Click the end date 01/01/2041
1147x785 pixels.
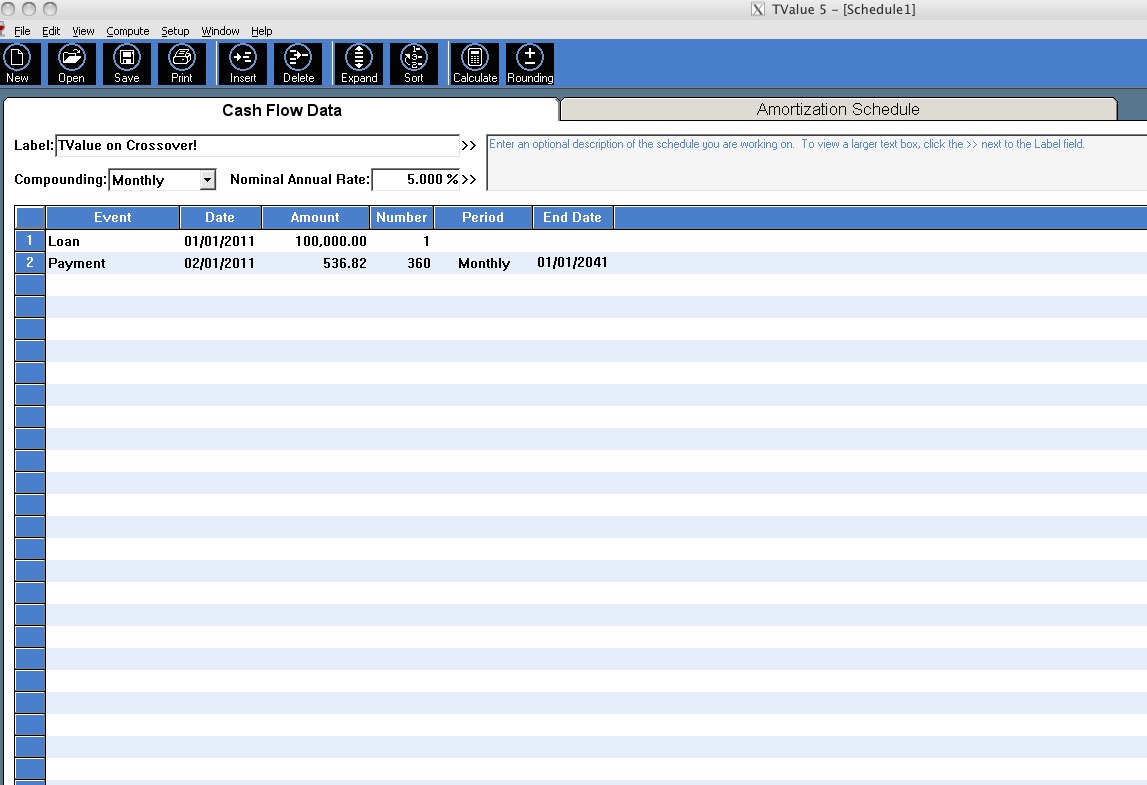[573, 263]
